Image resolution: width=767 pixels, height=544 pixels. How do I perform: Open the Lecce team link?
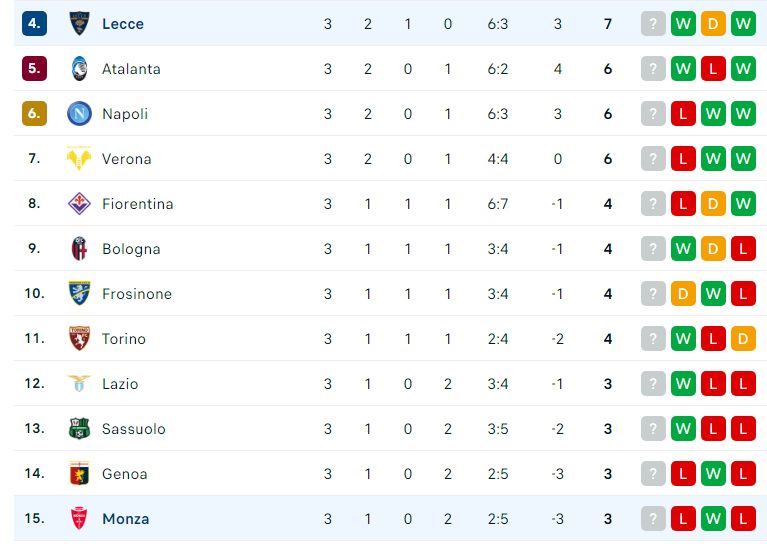[123, 23]
